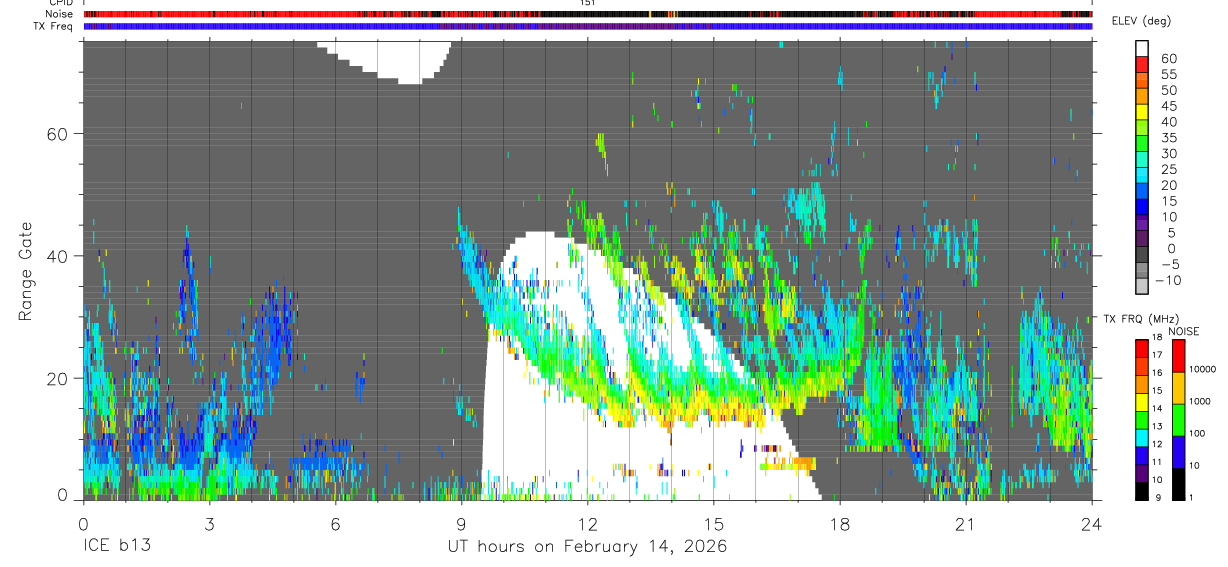Click the 'NOISE' legend title above the colorbar
Viewport: 1228px width, 567px height.
[1183, 331]
